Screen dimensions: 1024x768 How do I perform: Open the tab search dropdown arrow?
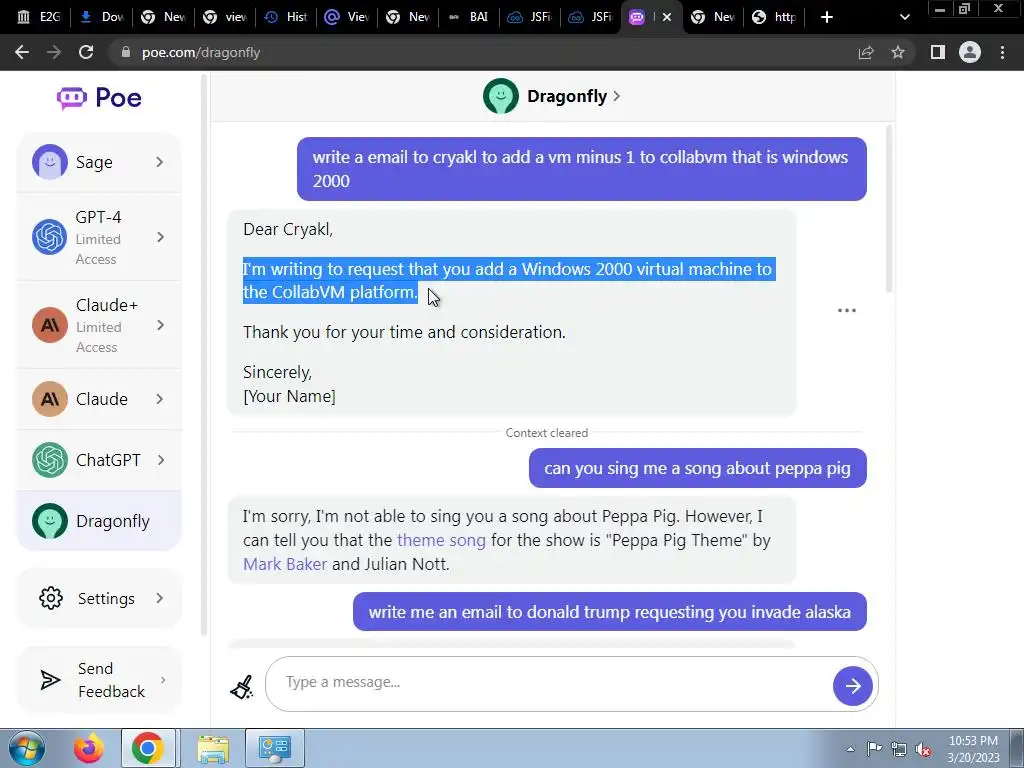pyautogui.click(x=904, y=17)
